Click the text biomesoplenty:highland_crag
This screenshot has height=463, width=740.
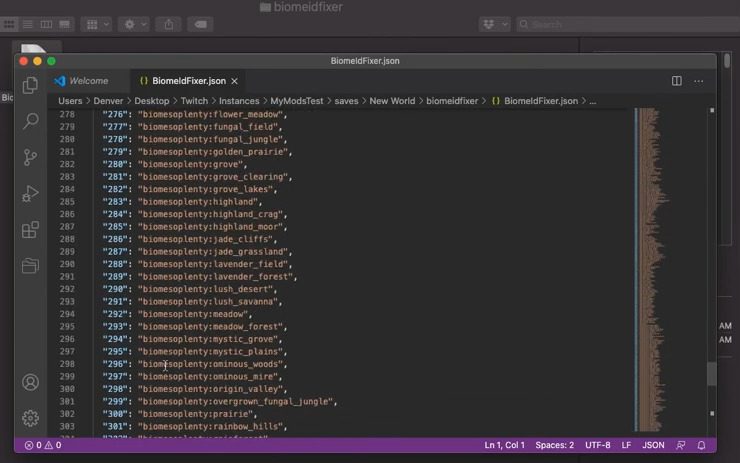pyautogui.click(x=212, y=214)
